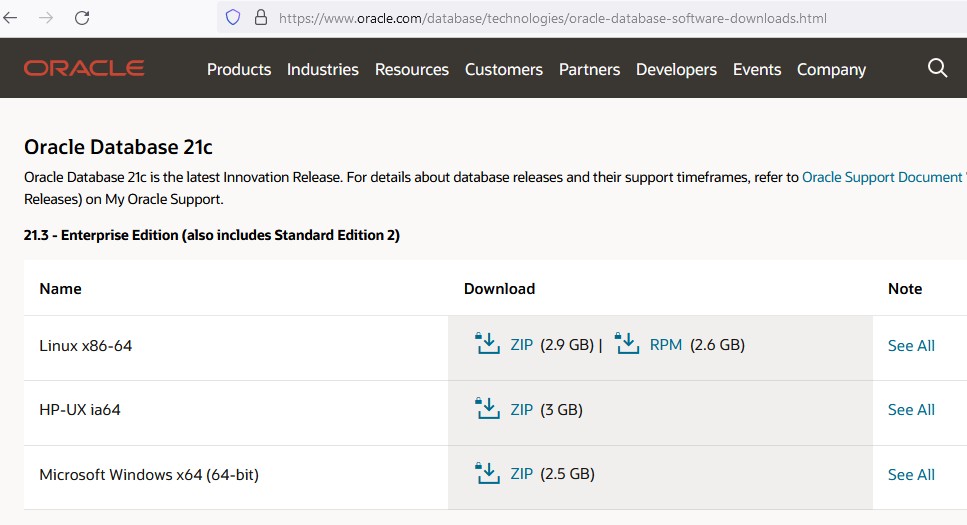Go back with the browser back arrow
967x525 pixels.
10,18
